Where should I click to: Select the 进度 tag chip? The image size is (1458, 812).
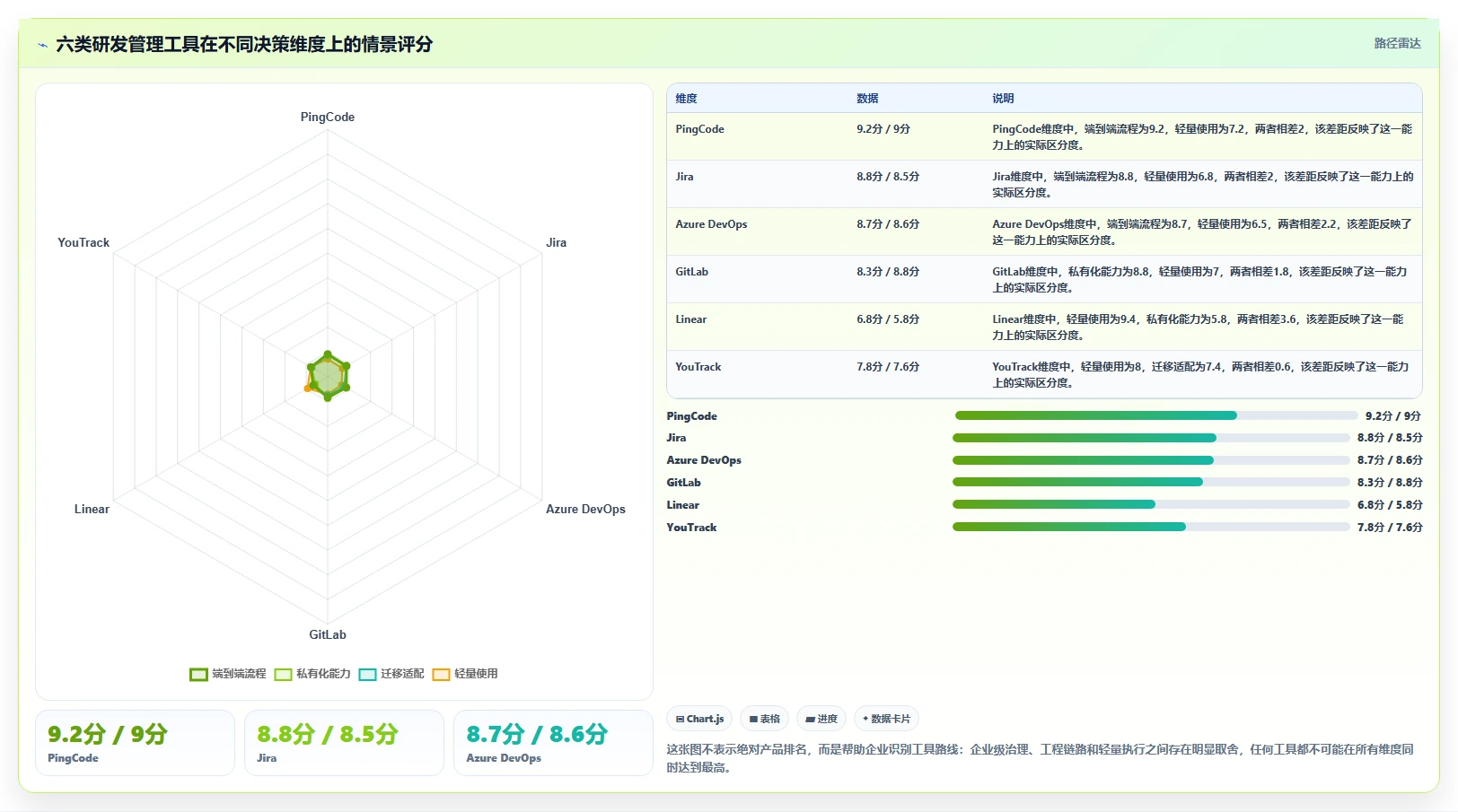coord(821,719)
